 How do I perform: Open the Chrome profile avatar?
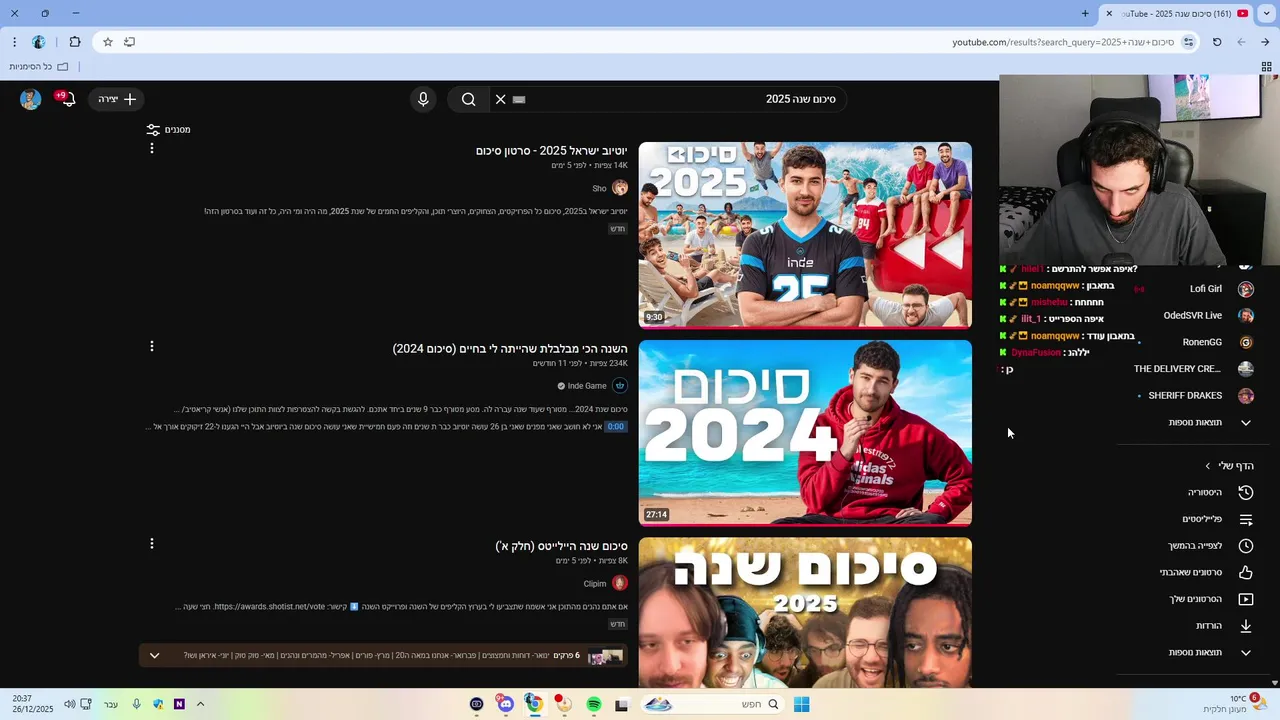tap(39, 42)
